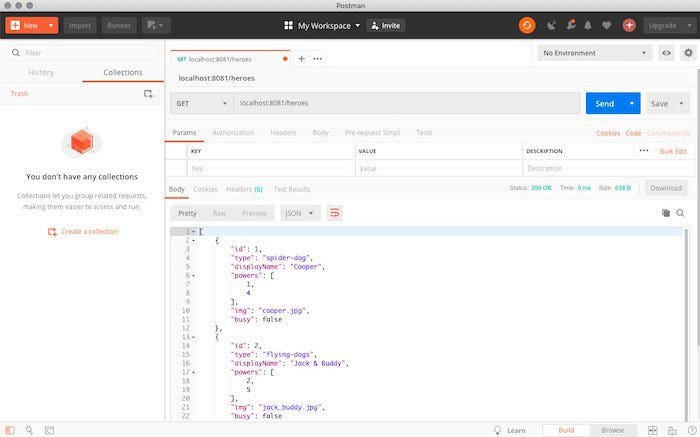Open the satellite capture requests icon
Image resolution: width=700 pixels, height=437 pixels.
point(552,25)
